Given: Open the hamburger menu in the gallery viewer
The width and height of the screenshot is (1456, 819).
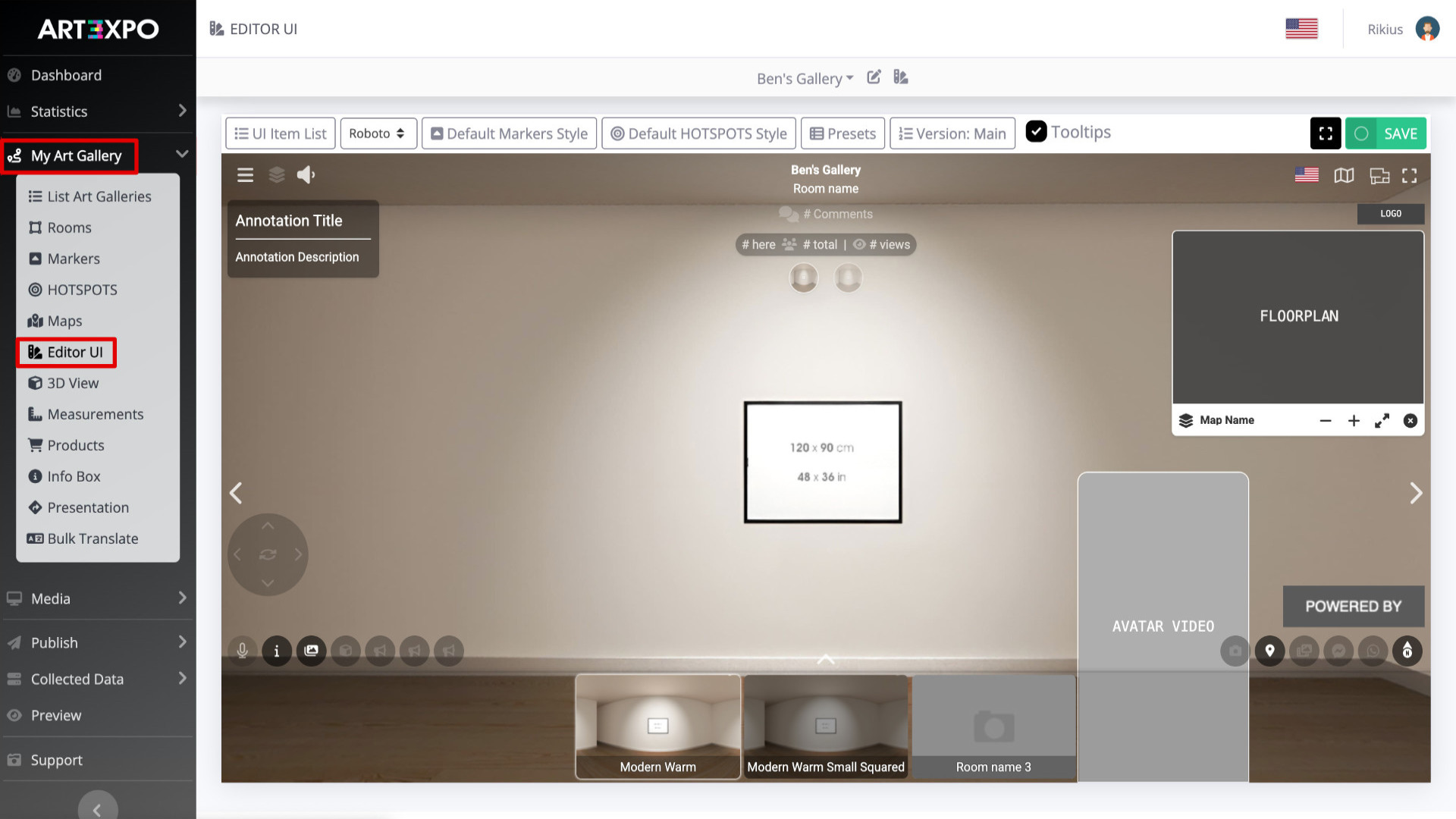Looking at the screenshot, I should coord(245,175).
